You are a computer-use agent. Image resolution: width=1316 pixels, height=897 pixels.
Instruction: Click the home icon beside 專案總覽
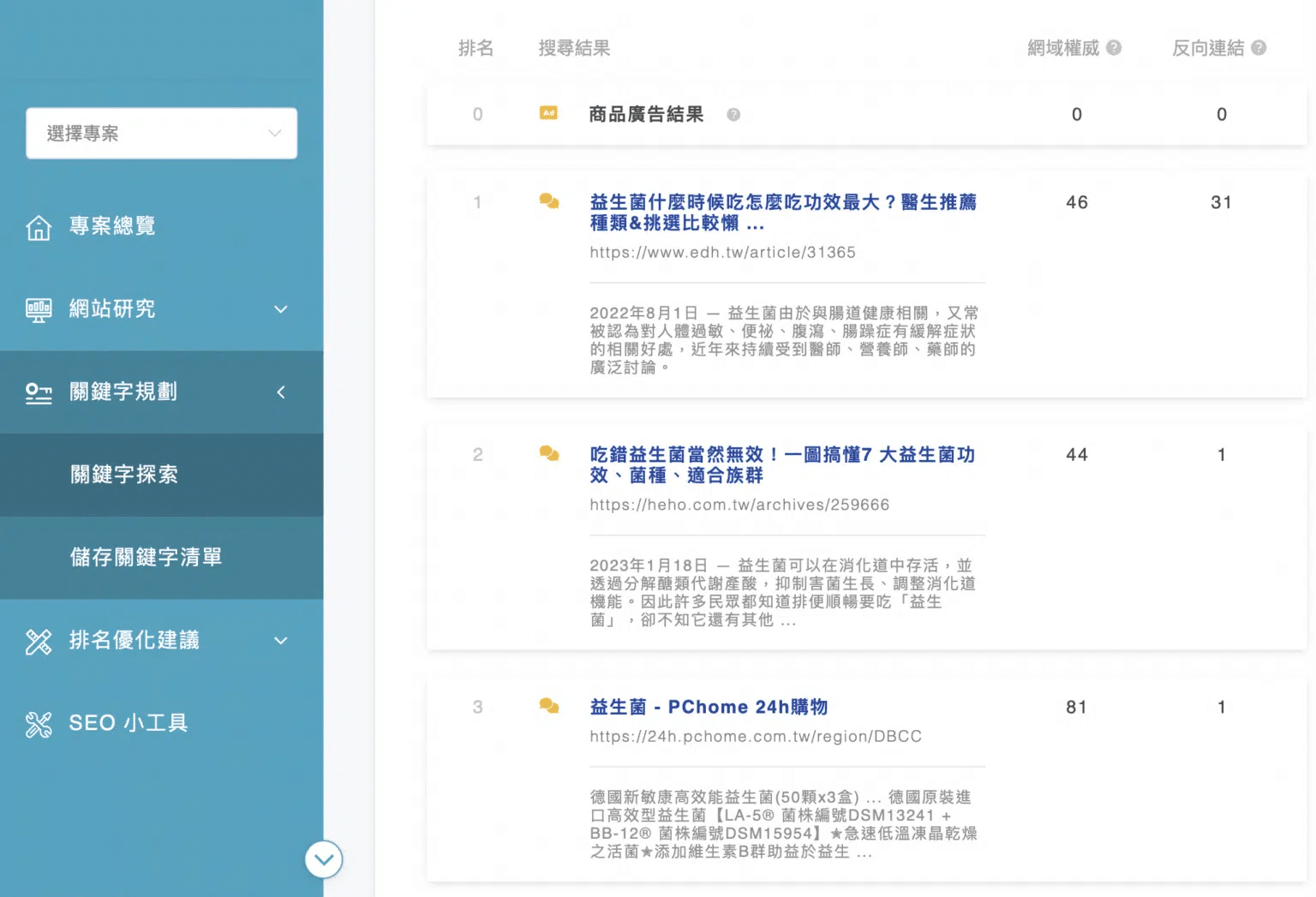click(39, 227)
